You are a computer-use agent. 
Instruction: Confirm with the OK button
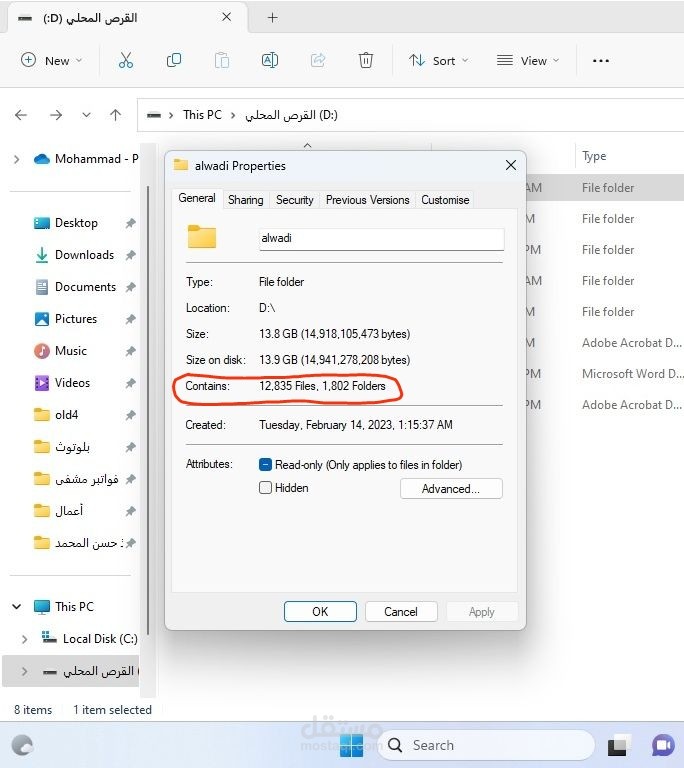[x=320, y=612]
